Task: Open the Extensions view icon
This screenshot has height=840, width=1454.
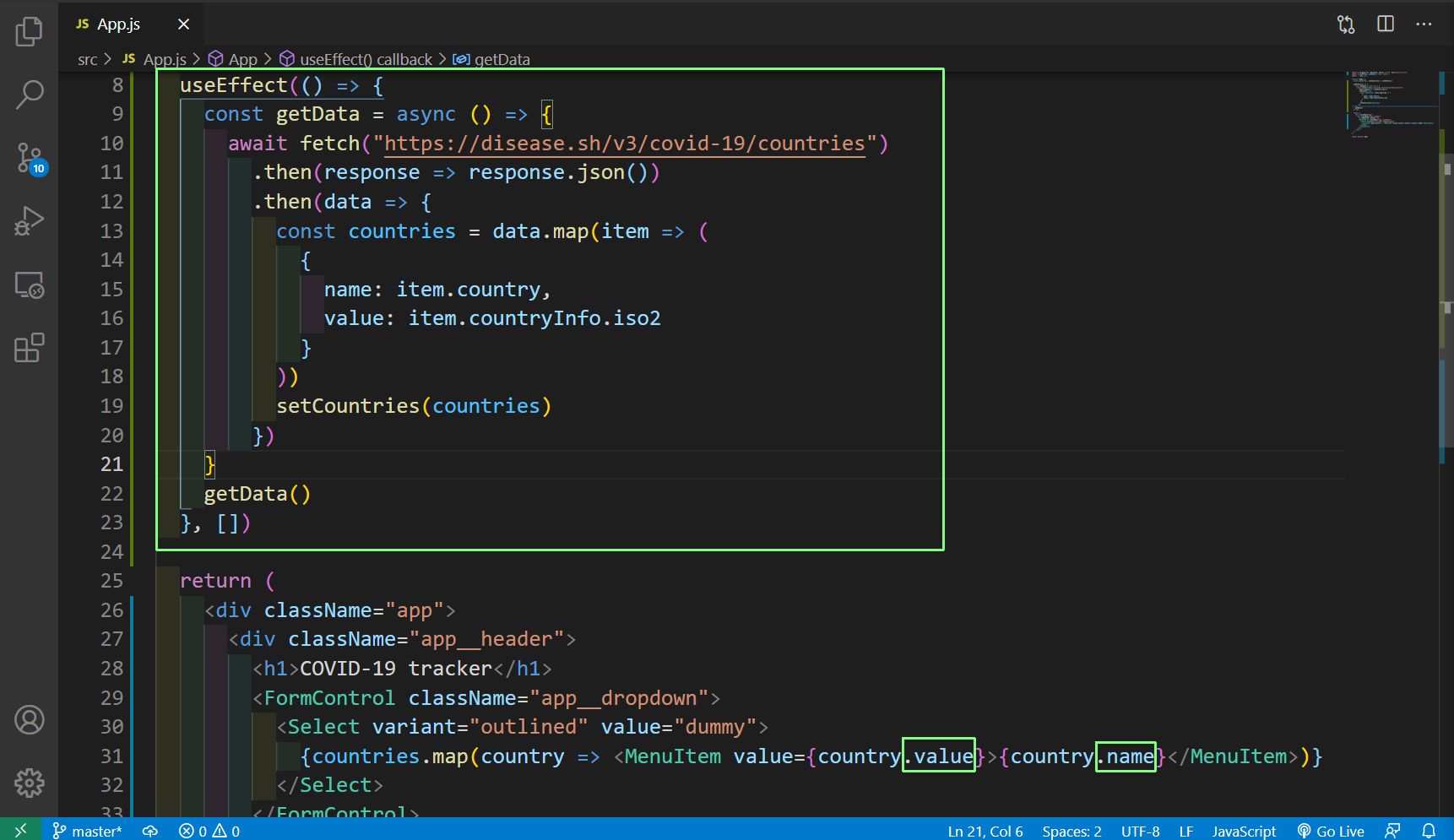Action: coord(29,348)
